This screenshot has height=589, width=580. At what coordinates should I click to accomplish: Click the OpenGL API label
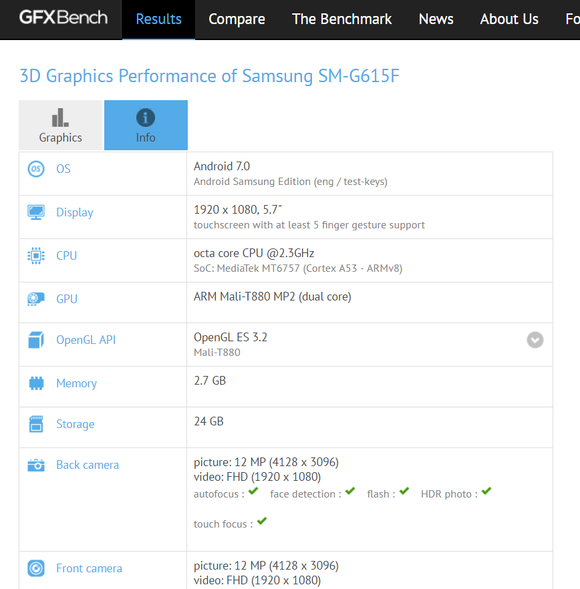tap(86, 340)
